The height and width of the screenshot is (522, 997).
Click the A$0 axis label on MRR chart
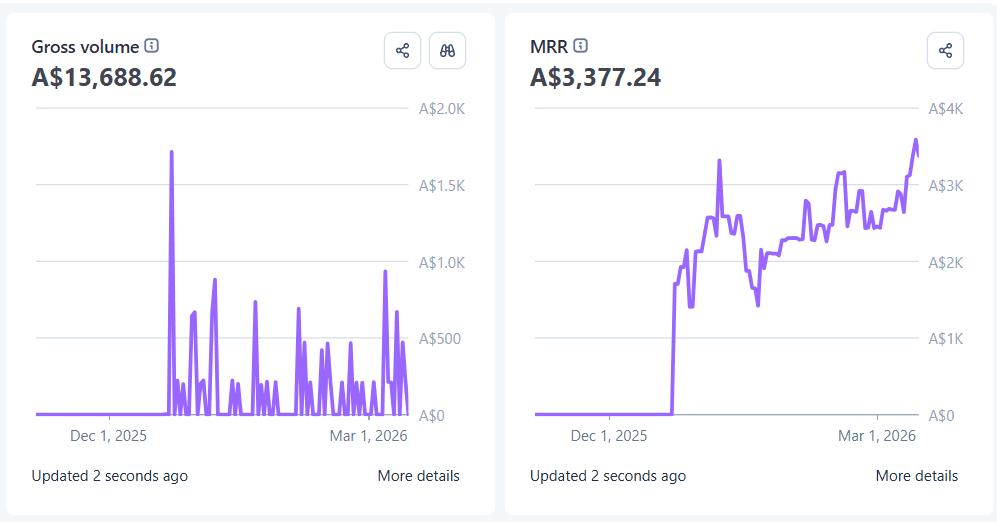[942, 416]
